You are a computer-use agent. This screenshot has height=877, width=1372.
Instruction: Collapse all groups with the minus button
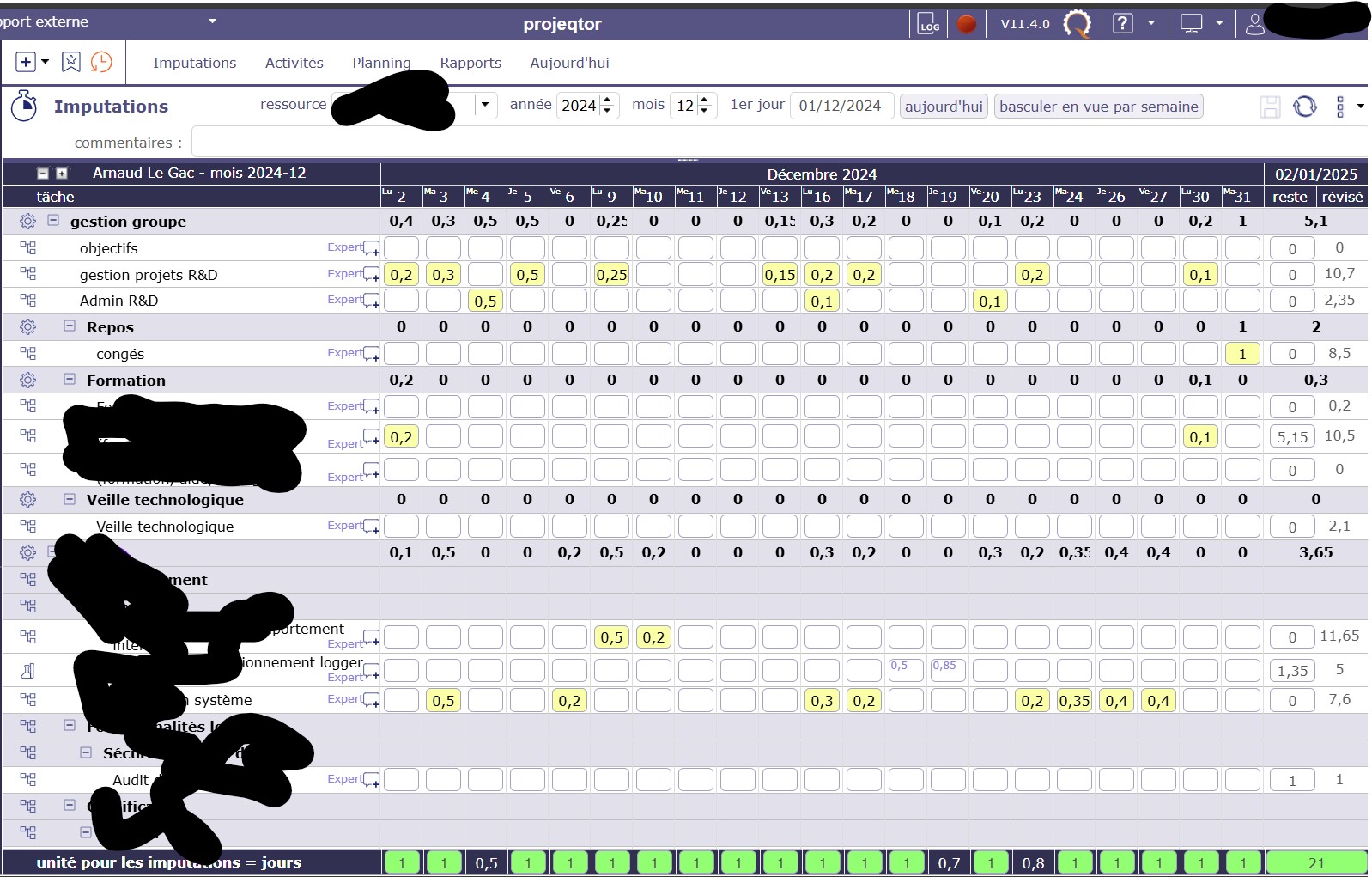43,174
